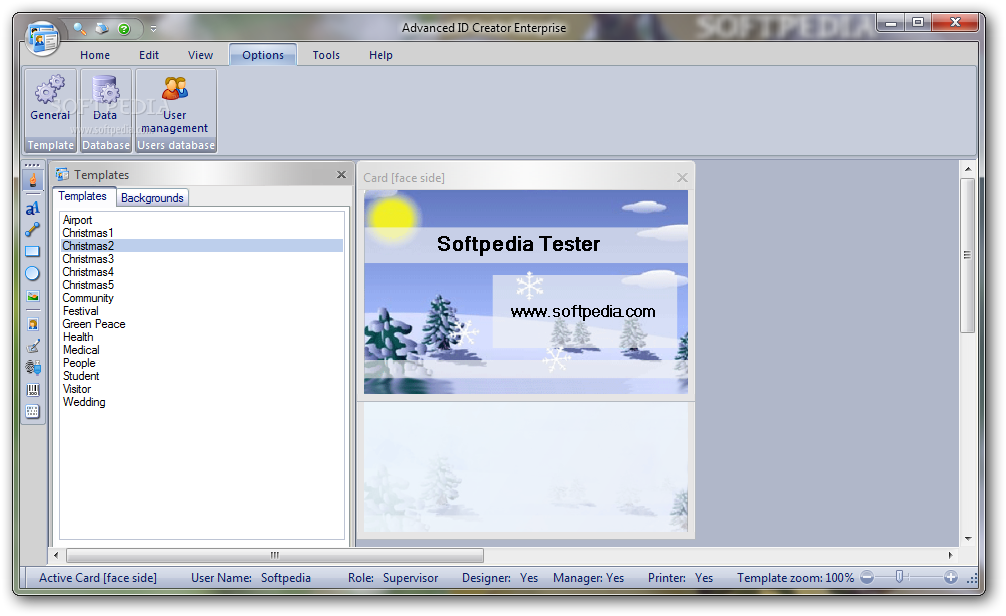Select the Photo portrait tool

click(33, 324)
